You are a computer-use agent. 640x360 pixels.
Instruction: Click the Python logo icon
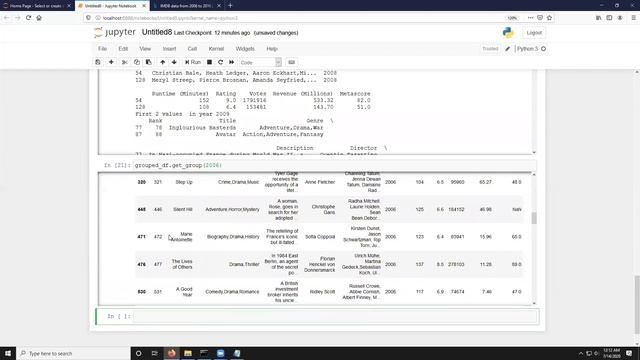[x=508, y=33]
